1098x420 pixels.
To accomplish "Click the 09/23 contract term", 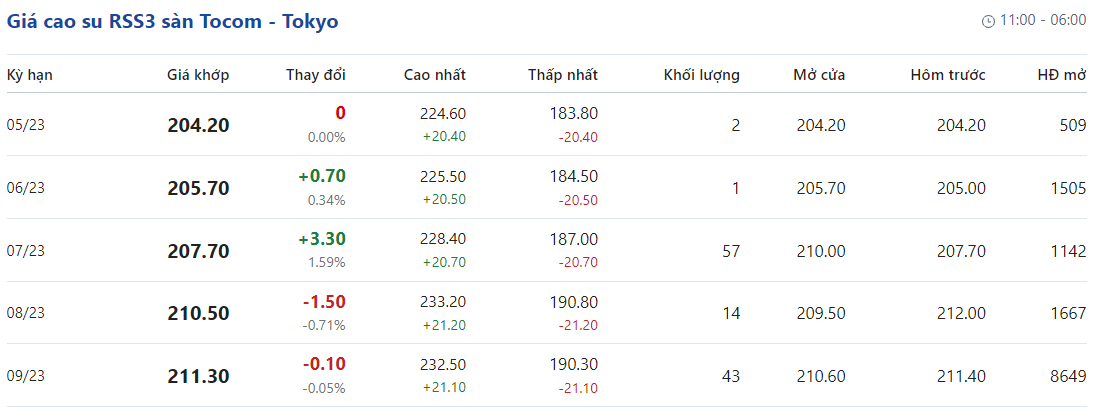I will (26, 376).
